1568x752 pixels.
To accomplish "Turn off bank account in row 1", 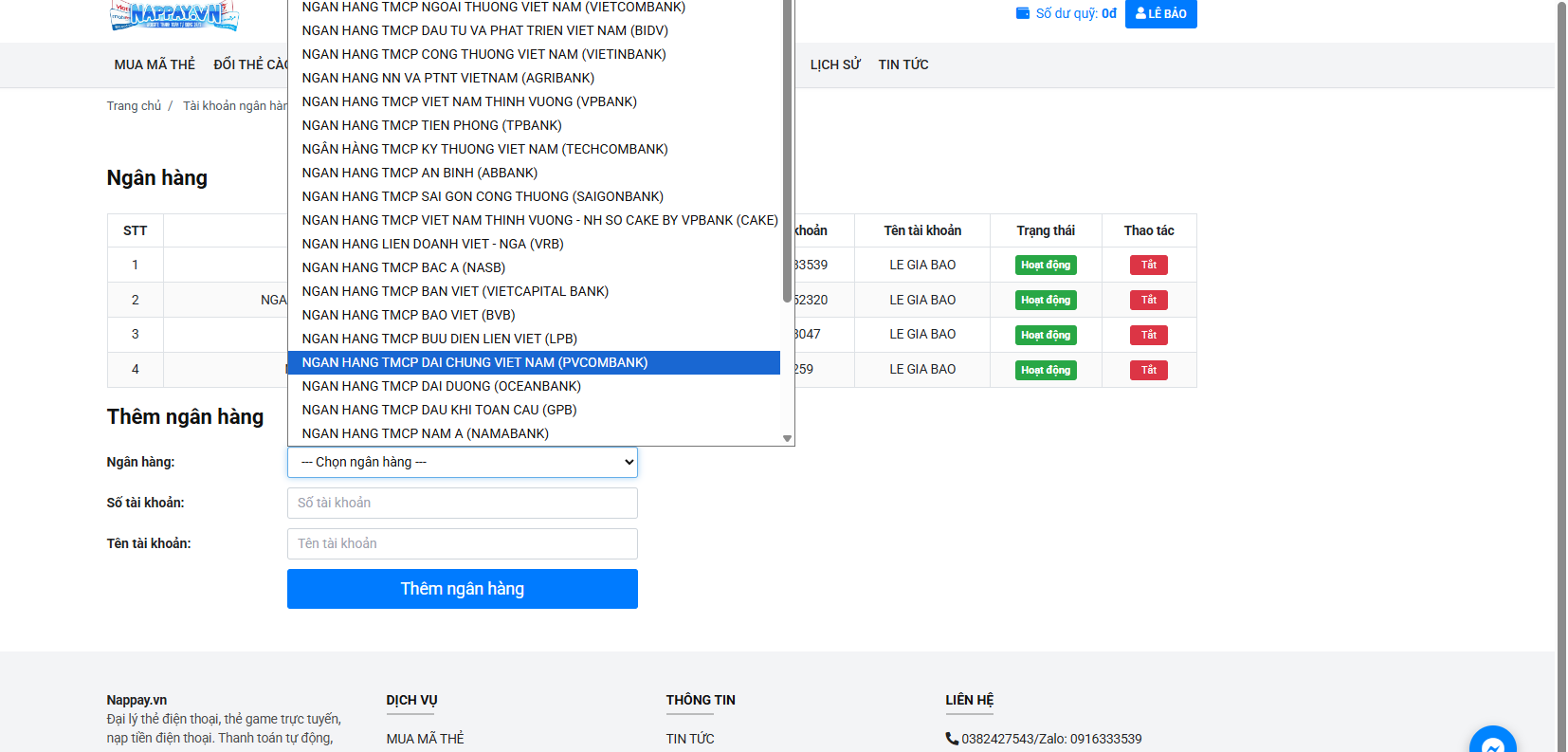I will click(1148, 266).
